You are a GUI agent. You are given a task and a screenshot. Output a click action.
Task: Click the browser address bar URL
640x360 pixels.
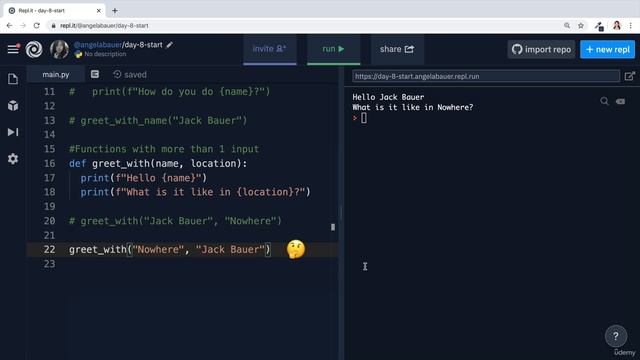click(x=104, y=26)
